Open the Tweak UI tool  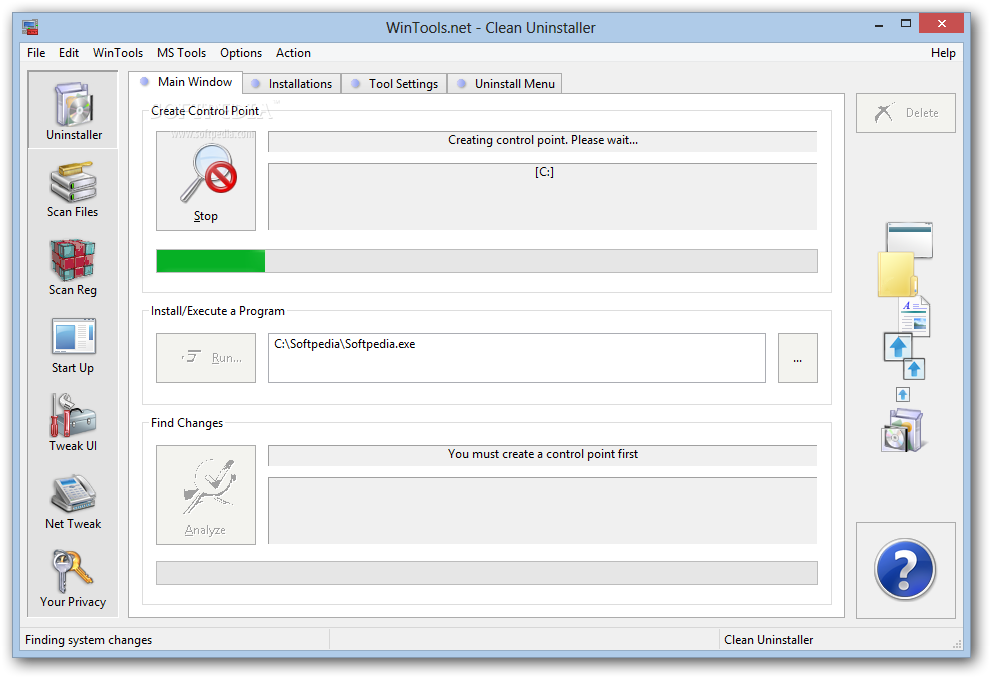click(x=73, y=423)
